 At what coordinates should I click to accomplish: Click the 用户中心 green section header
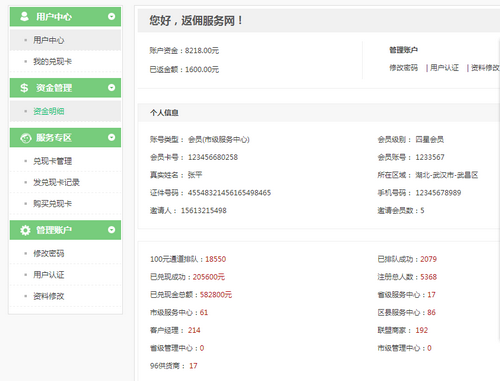coord(65,16)
